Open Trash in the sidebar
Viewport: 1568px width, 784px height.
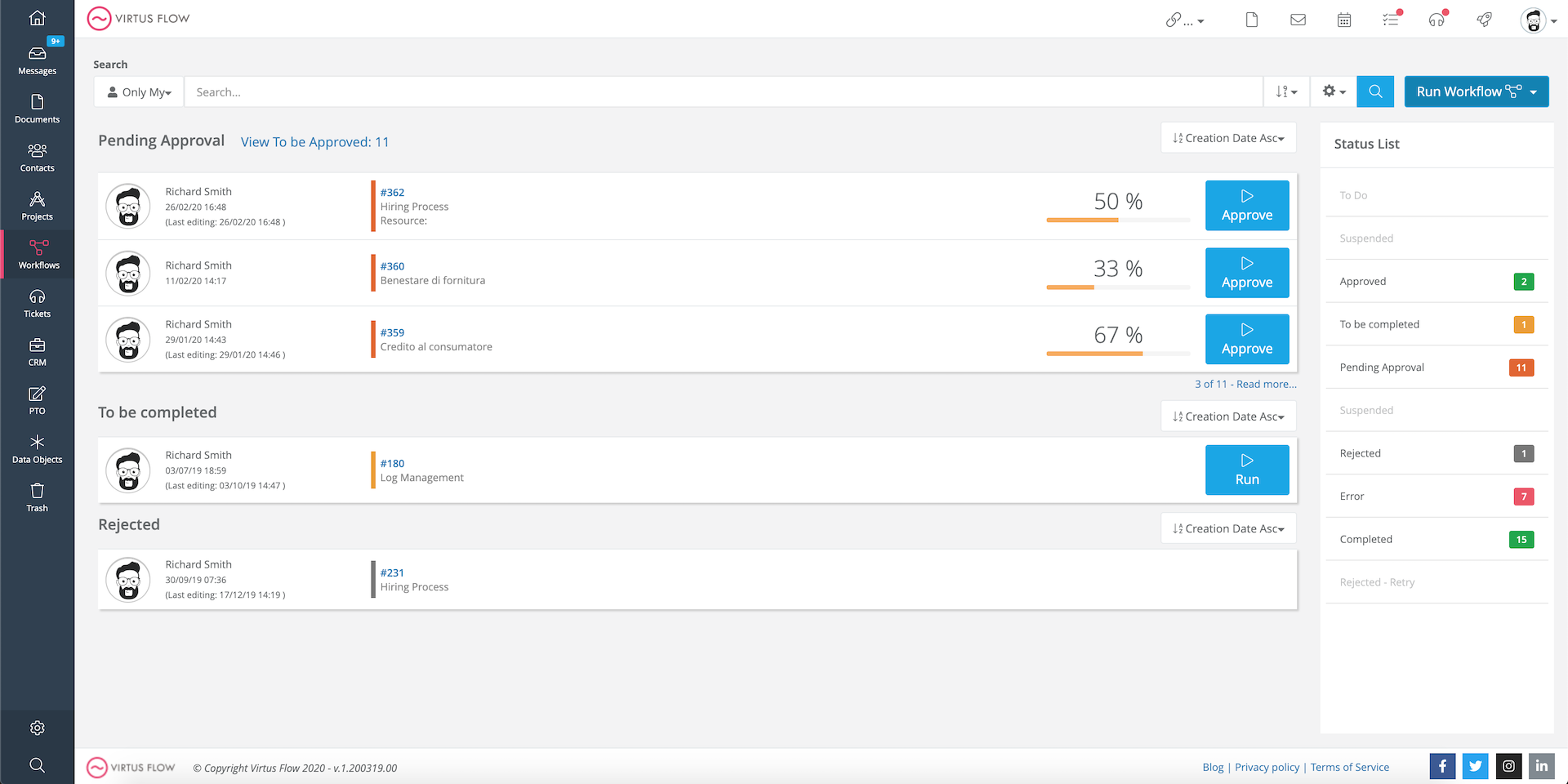pyautogui.click(x=38, y=497)
